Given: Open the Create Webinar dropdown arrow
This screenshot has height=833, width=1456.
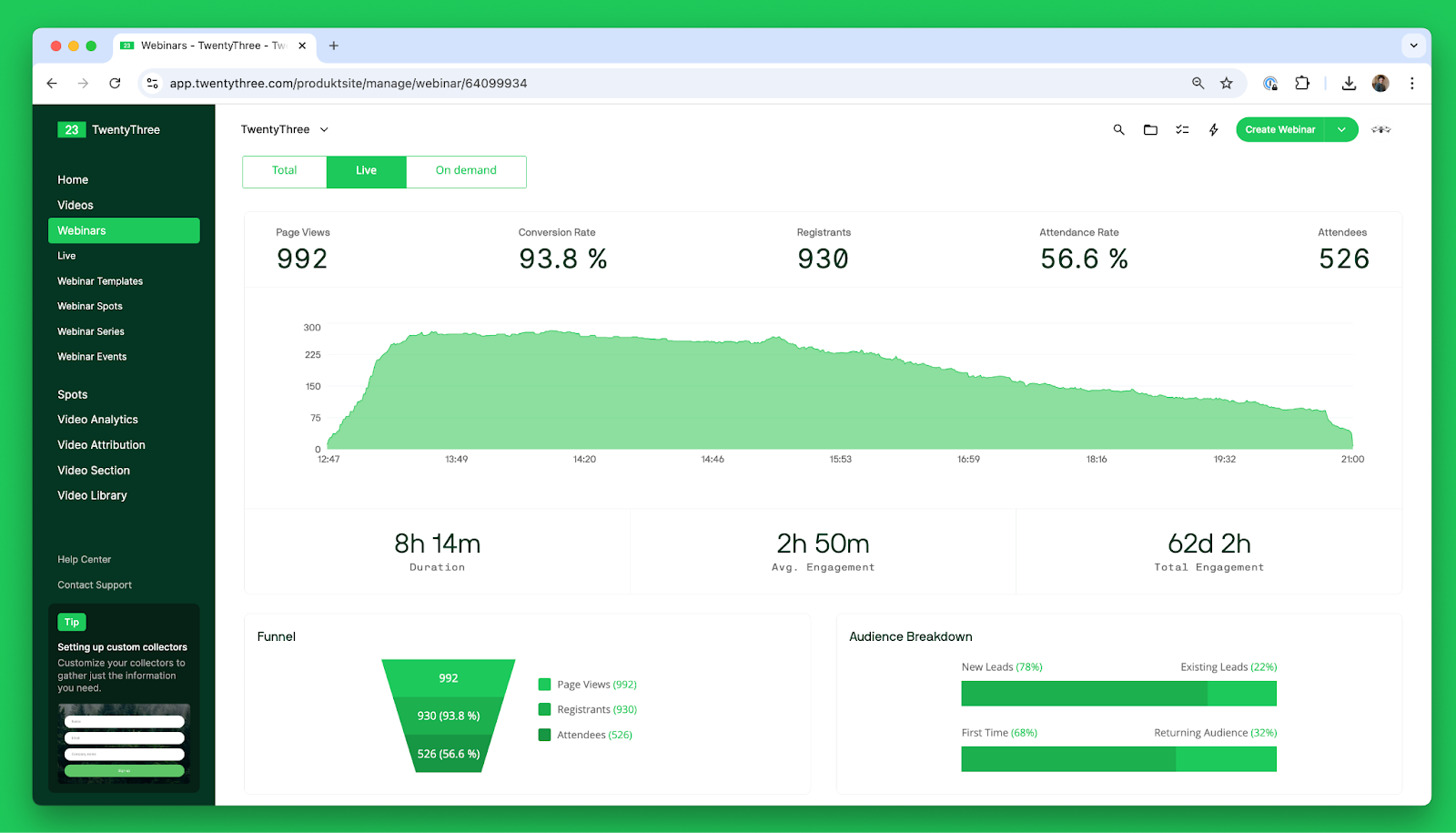Looking at the screenshot, I should tap(1341, 129).
